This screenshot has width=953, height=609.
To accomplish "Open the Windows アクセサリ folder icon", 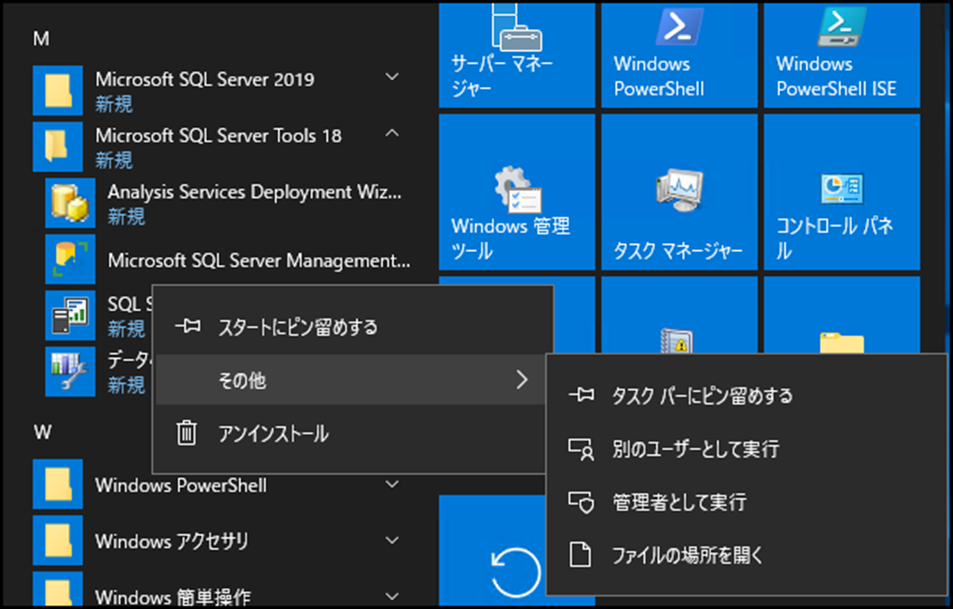I will tap(58, 540).
